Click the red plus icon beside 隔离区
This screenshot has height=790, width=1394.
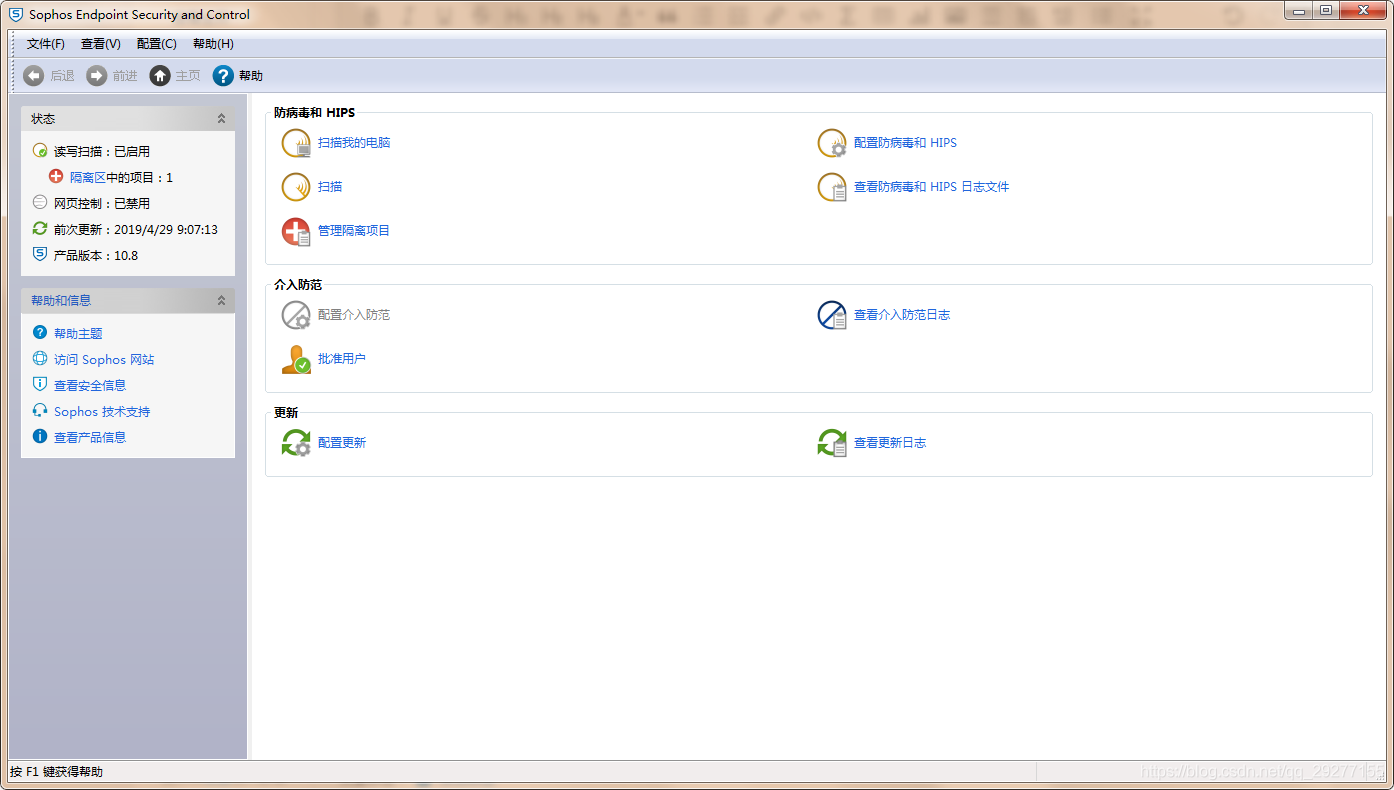pyautogui.click(x=56, y=177)
